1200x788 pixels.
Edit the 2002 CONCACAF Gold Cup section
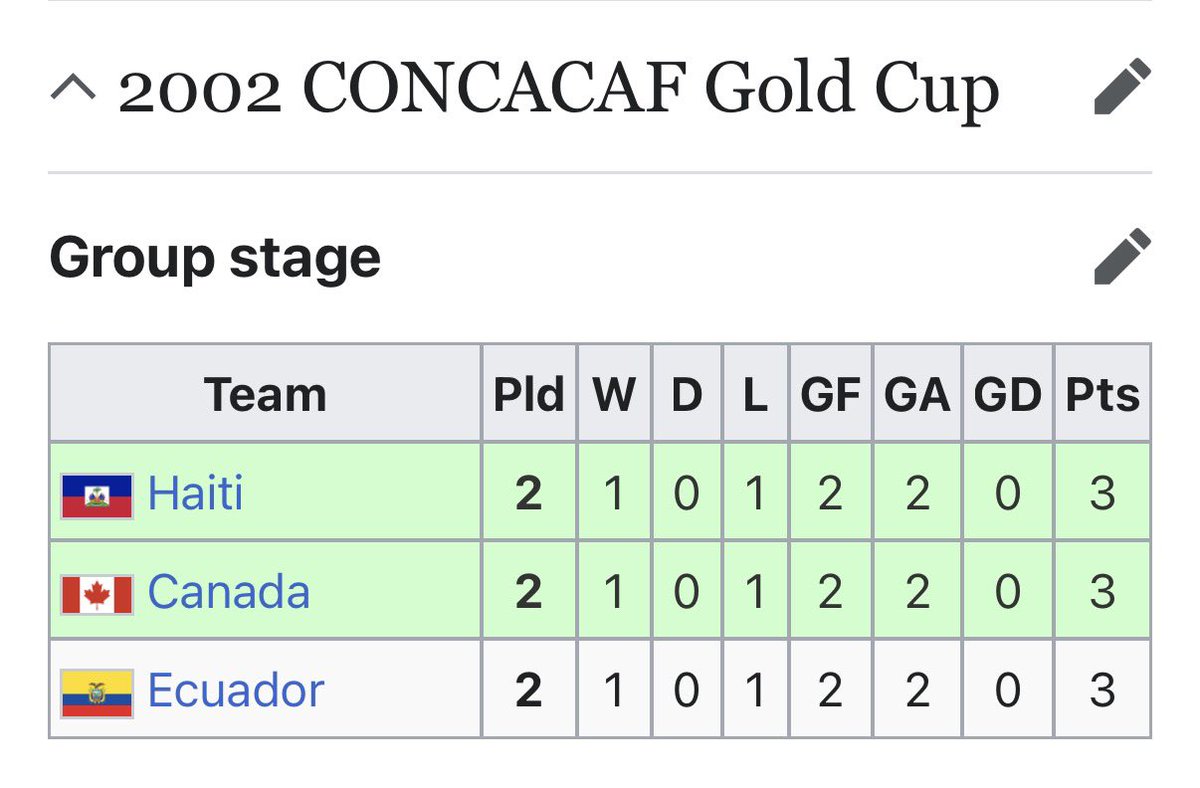[1123, 87]
